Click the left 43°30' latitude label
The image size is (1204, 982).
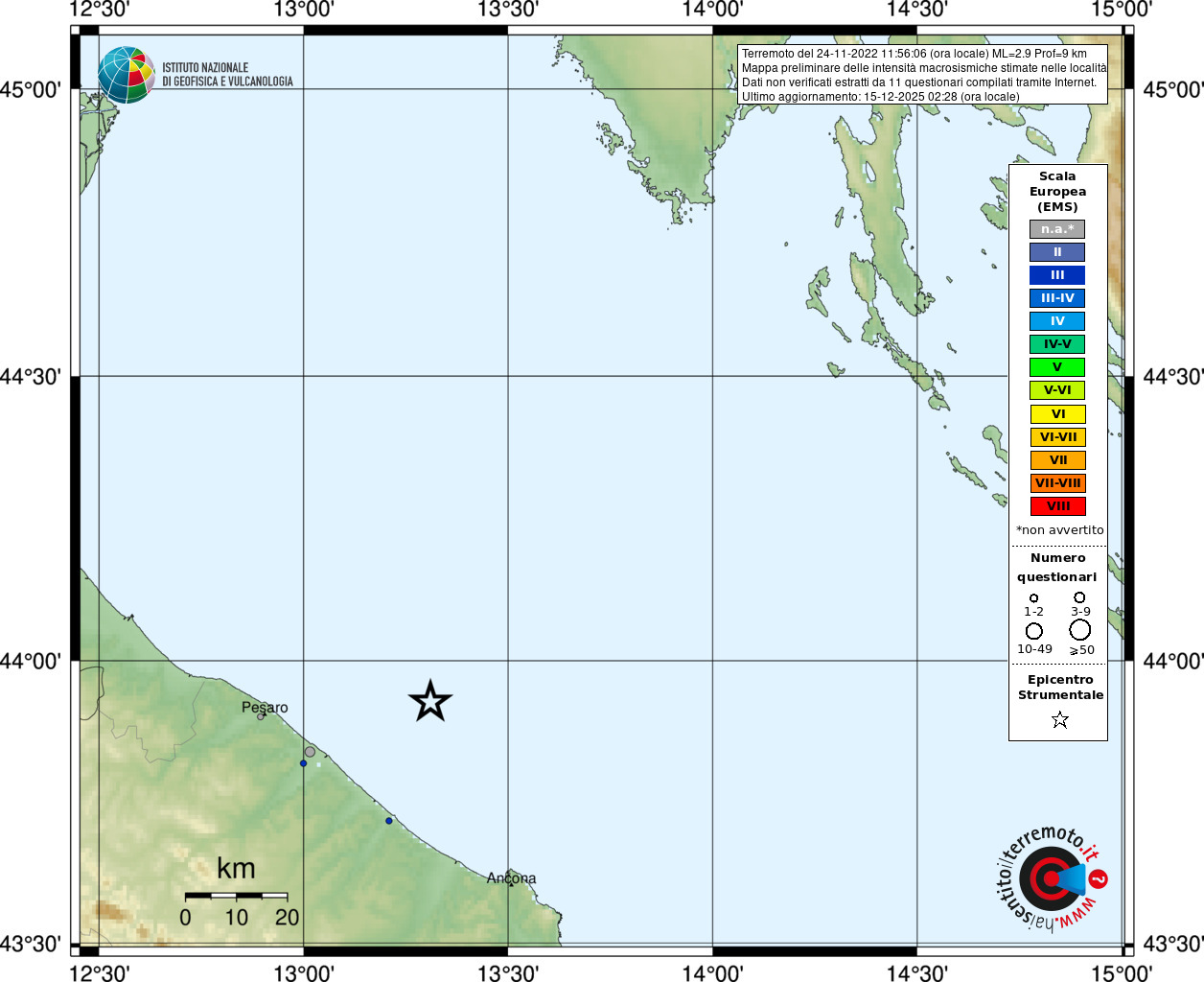pyautogui.click(x=31, y=945)
